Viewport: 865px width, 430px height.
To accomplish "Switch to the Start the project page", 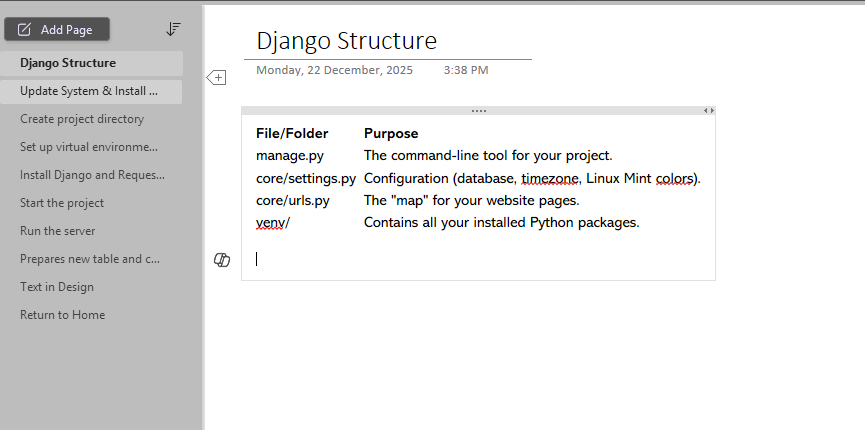I will point(62,203).
